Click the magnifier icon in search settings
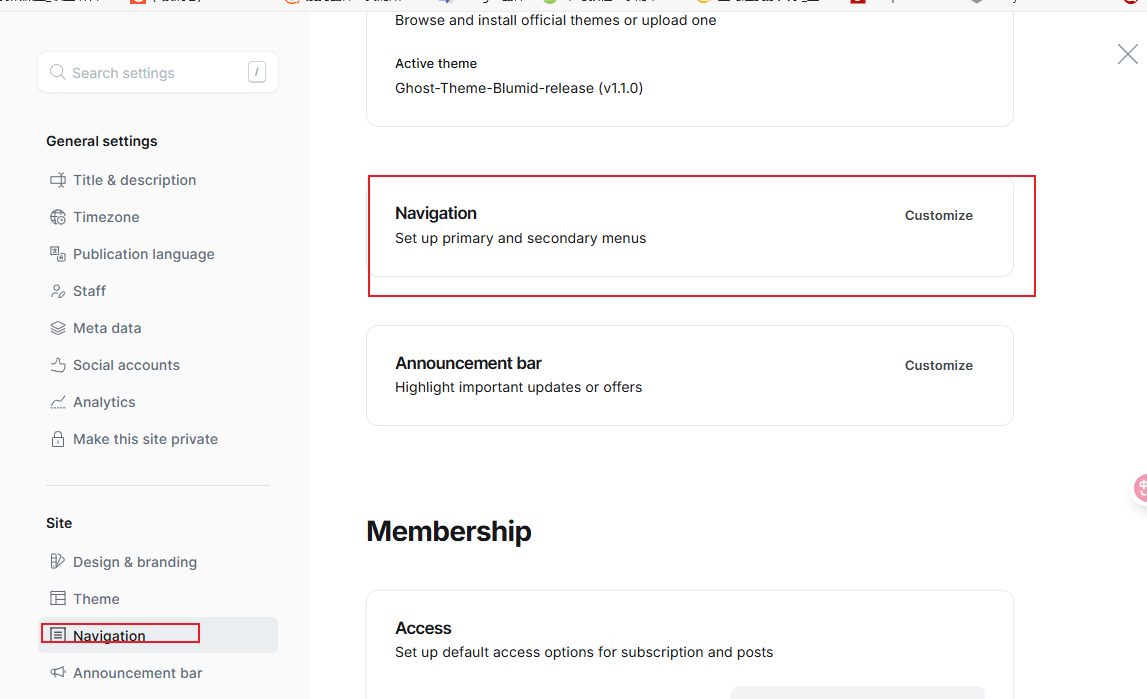 pyautogui.click(x=58, y=72)
